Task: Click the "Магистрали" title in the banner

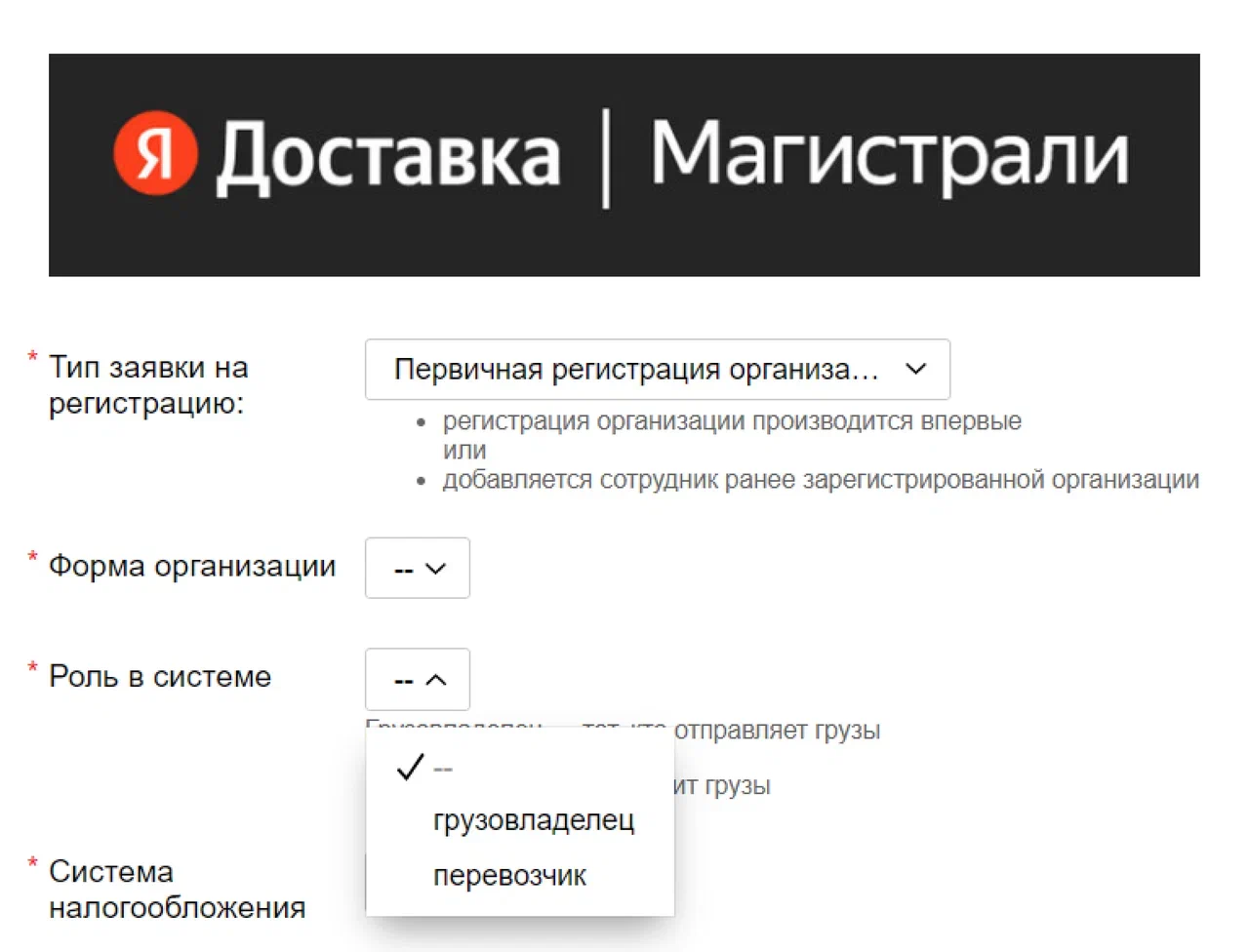Action: (x=889, y=154)
